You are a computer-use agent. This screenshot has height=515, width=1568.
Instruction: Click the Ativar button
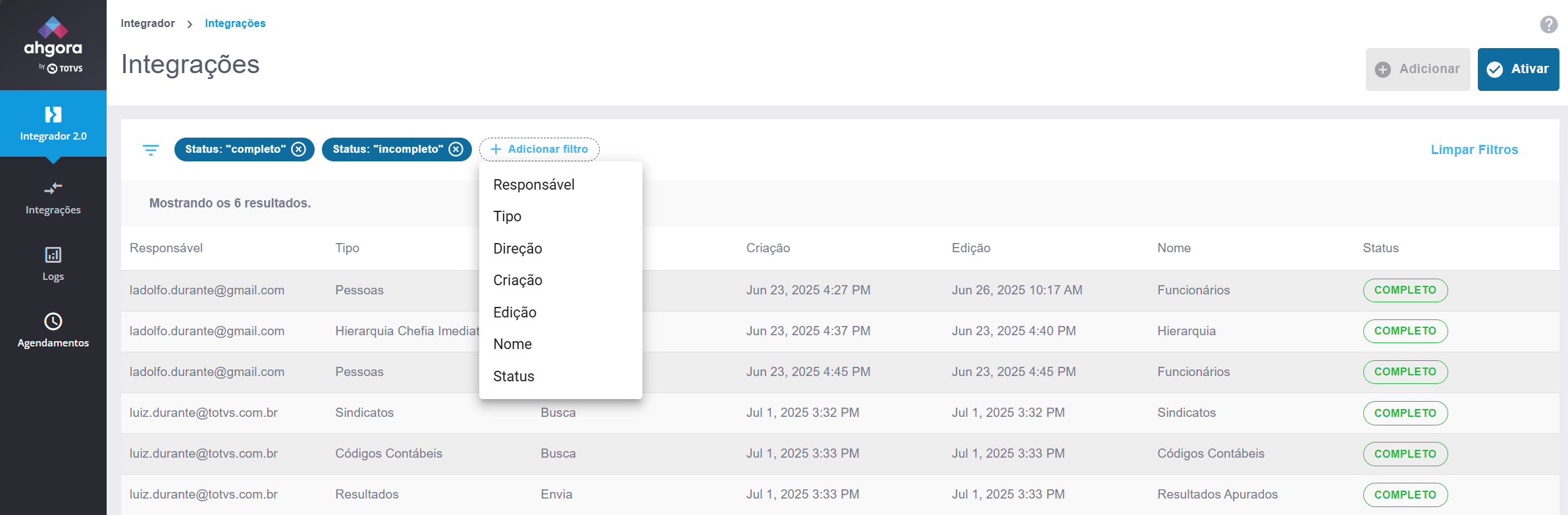[1518, 69]
